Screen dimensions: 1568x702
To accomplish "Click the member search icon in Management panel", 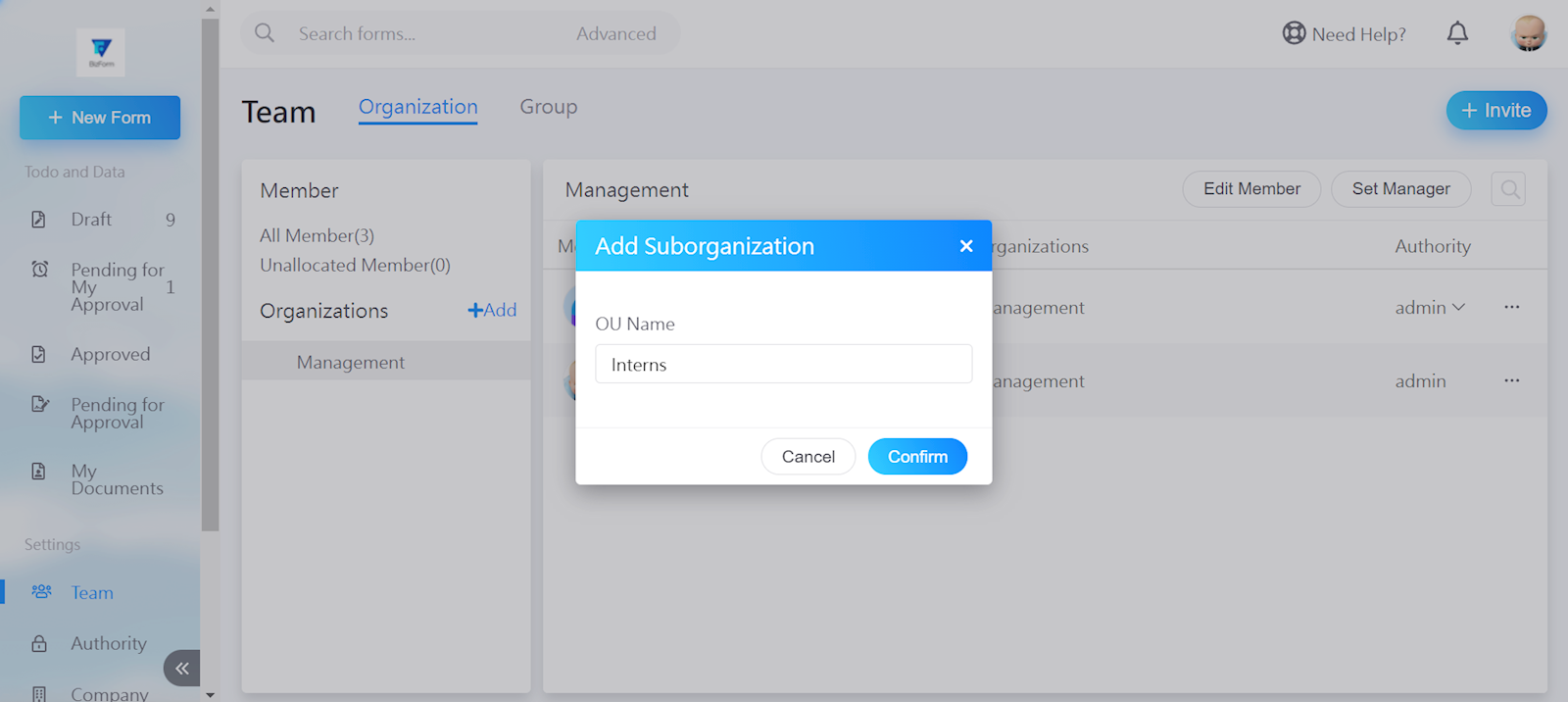I will (1509, 189).
